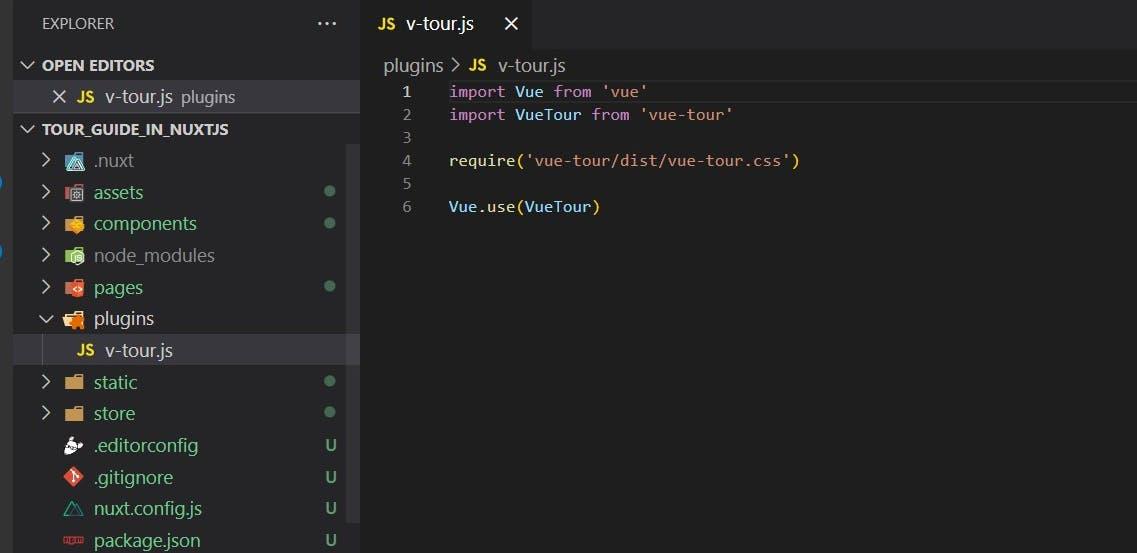Image resolution: width=1137 pixels, height=553 pixels.
Task: Select the plugins folder label
Action: 124,319
